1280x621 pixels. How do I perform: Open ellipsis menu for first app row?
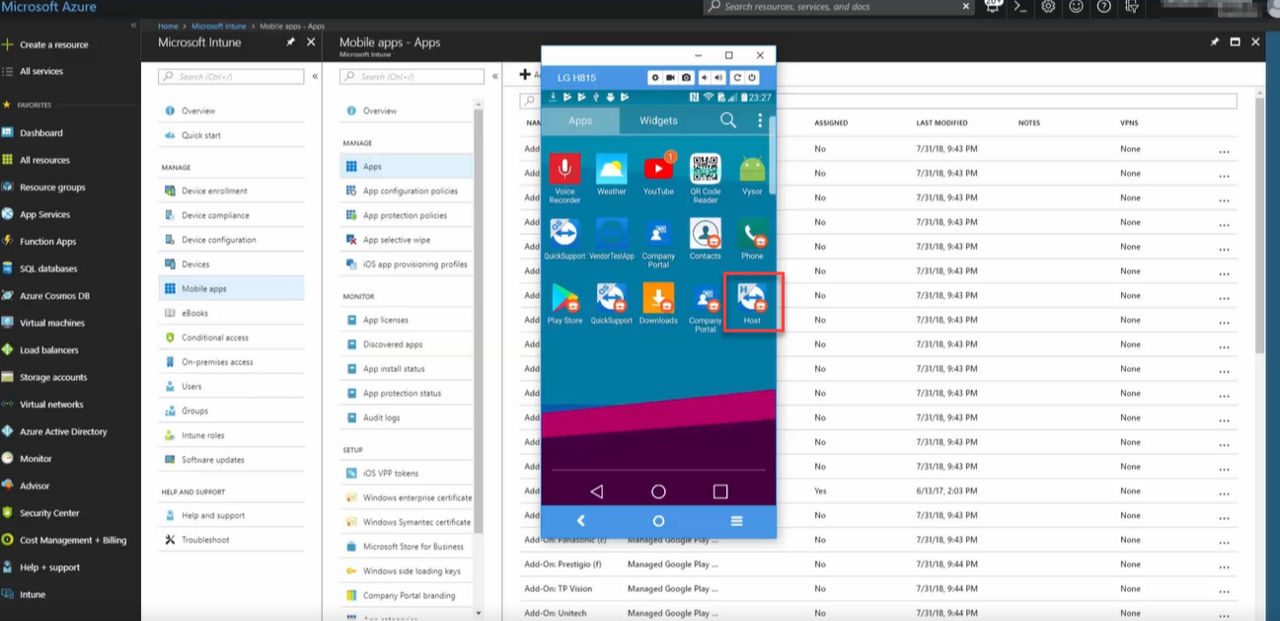point(1224,150)
